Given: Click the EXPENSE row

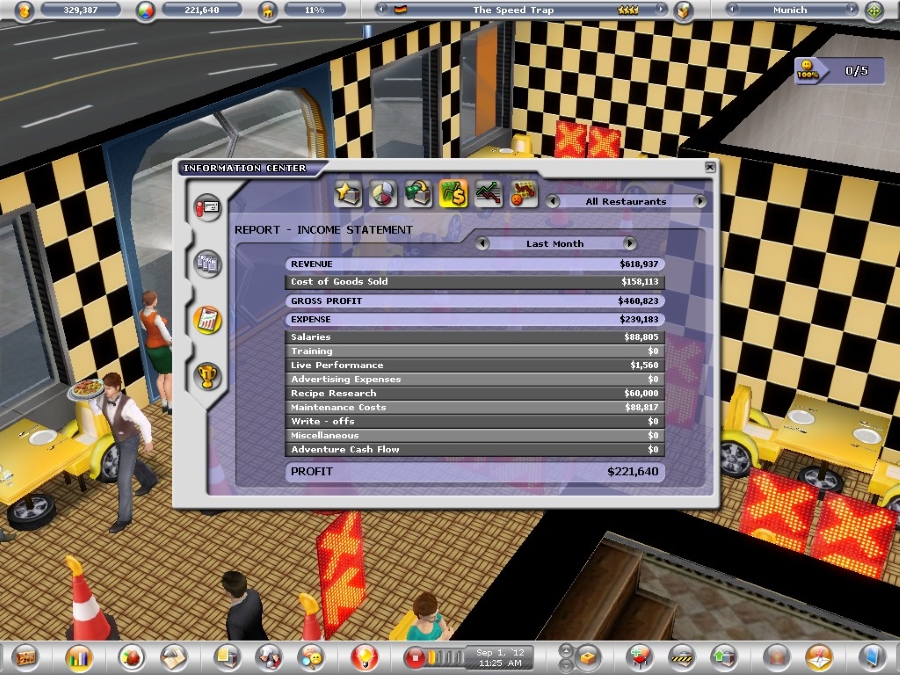Looking at the screenshot, I should [475, 319].
